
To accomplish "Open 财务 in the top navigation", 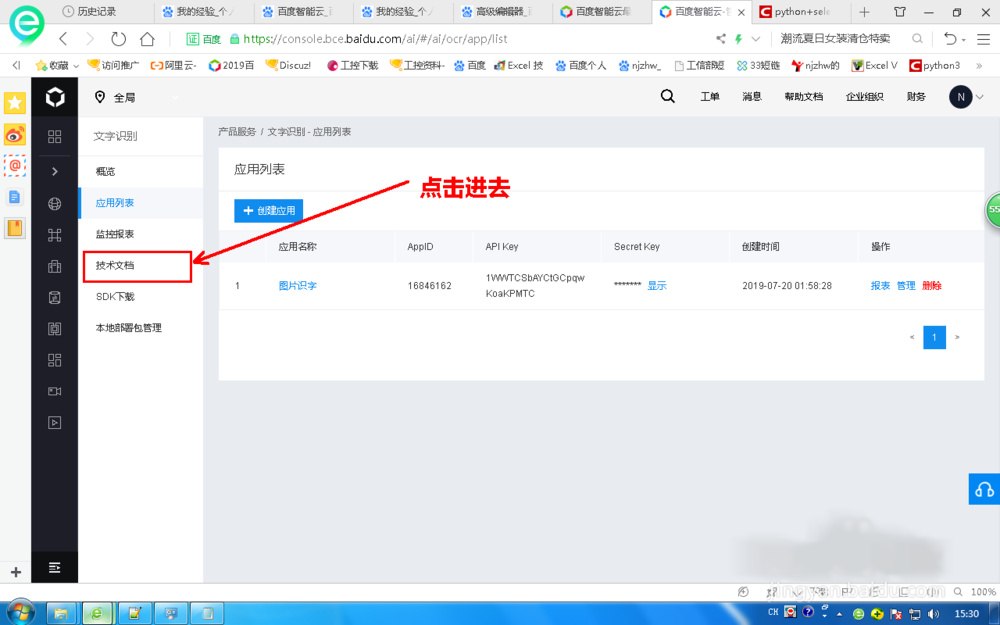I will [916, 97].
